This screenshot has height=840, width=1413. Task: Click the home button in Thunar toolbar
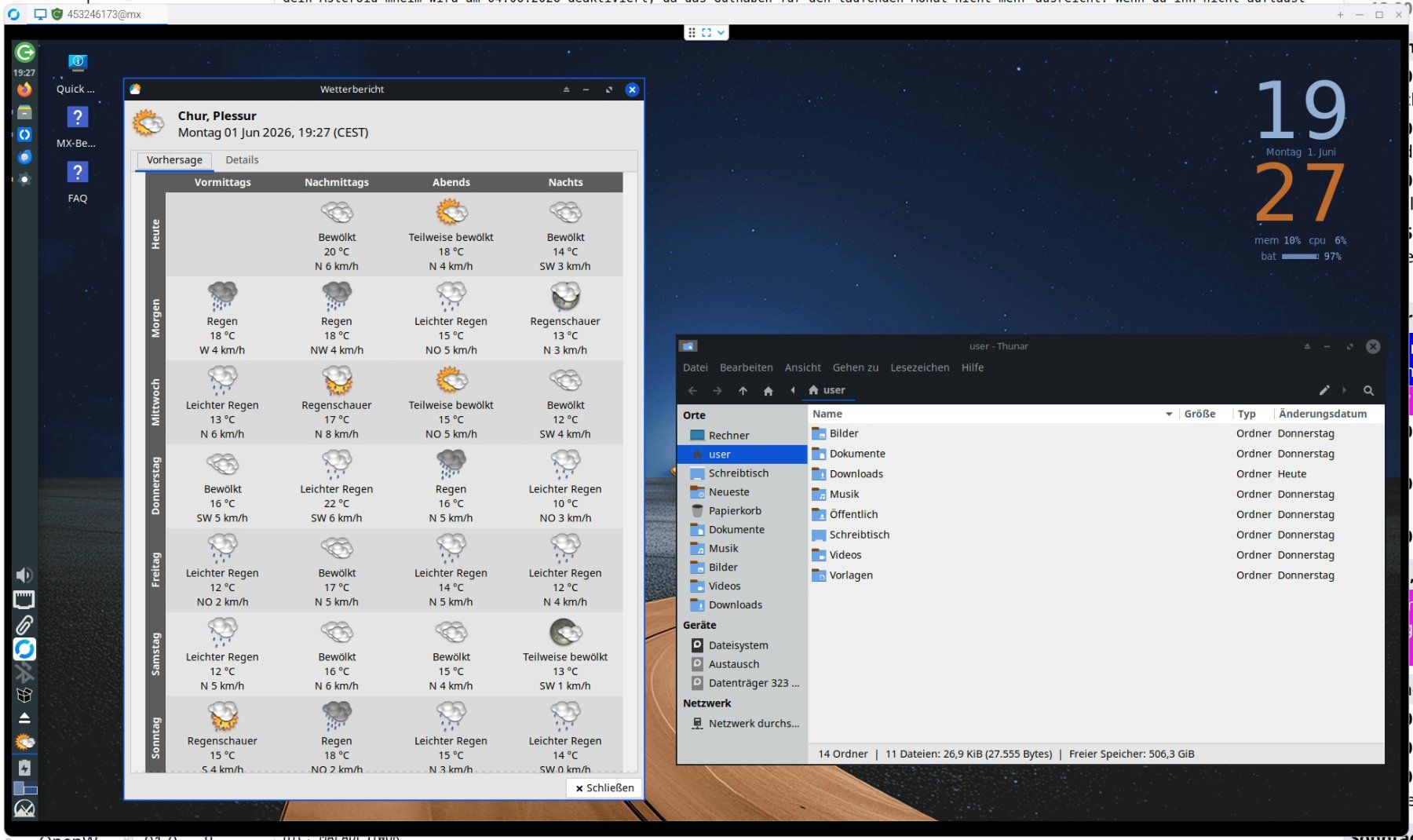[768, 391]
